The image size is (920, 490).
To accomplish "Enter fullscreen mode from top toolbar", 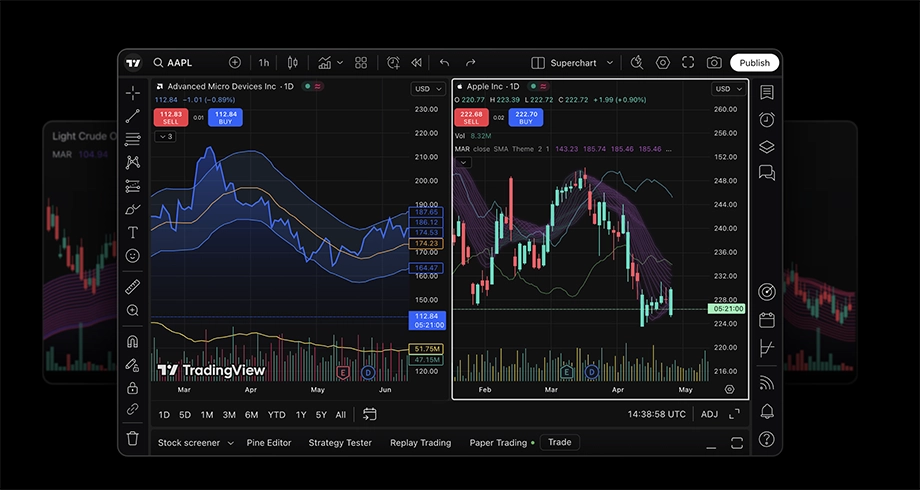I will point(688,63).
